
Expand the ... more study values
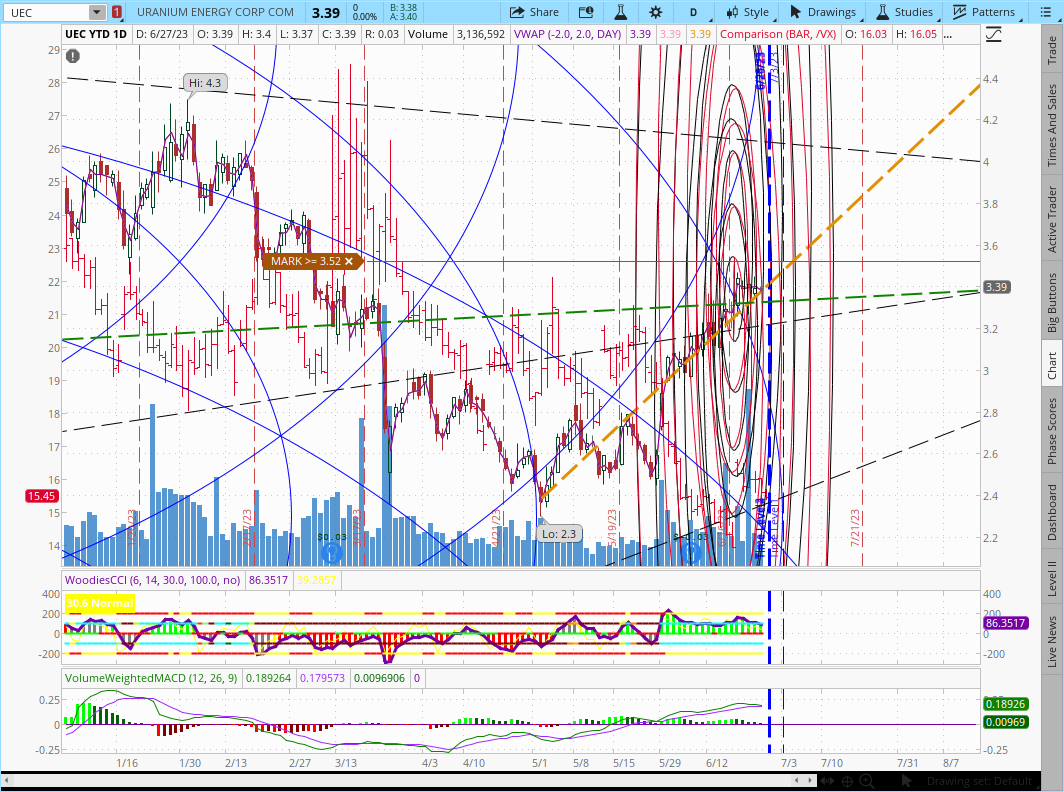tap(947, 34)
